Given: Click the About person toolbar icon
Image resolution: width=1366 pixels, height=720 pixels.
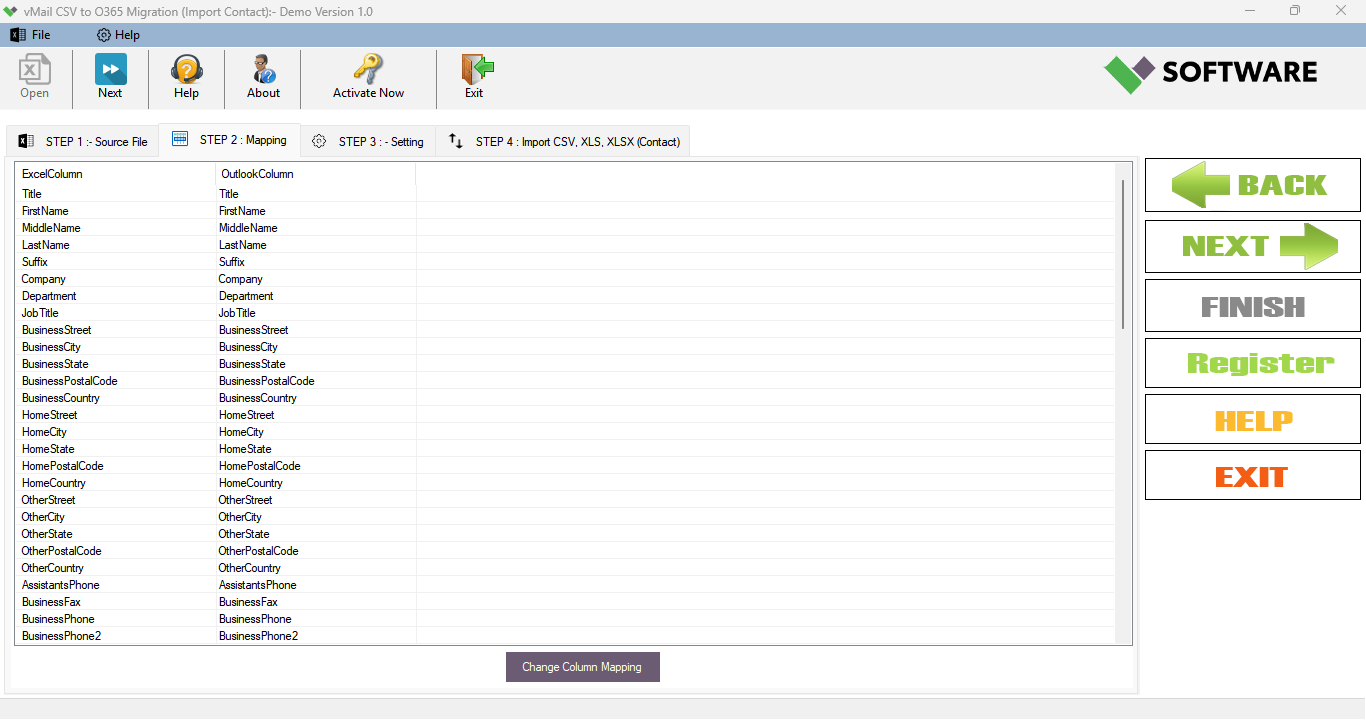Looking at the screenshot, I should 263,70.
